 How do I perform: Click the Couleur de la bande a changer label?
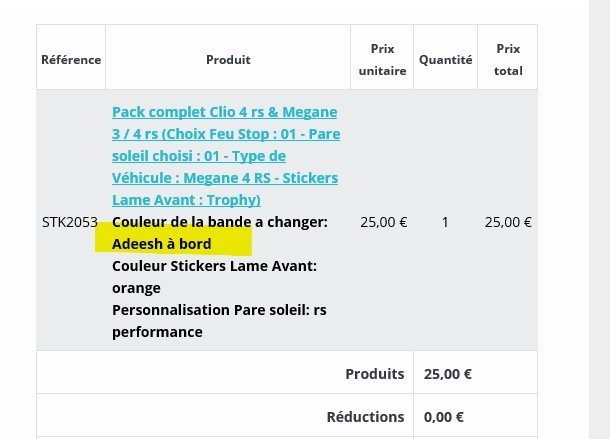220,222
